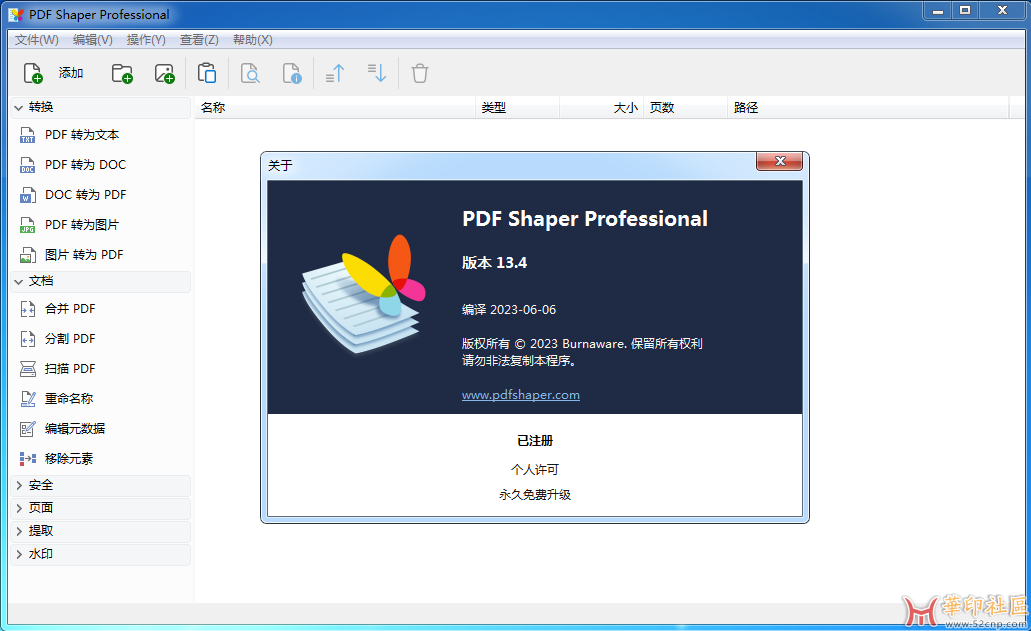Click the PDF Shaper title bar icon
The width and height of the screenshot is (1031, 631).
coord(16,14)
